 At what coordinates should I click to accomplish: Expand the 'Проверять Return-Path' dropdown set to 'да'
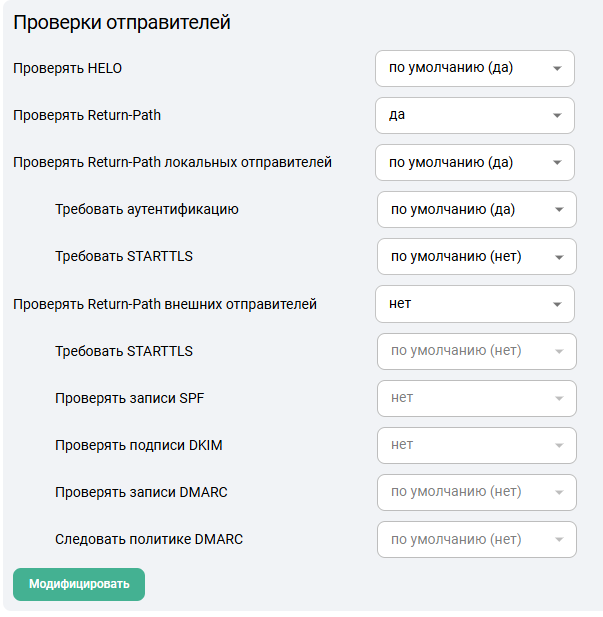click(x=475, y=115)
